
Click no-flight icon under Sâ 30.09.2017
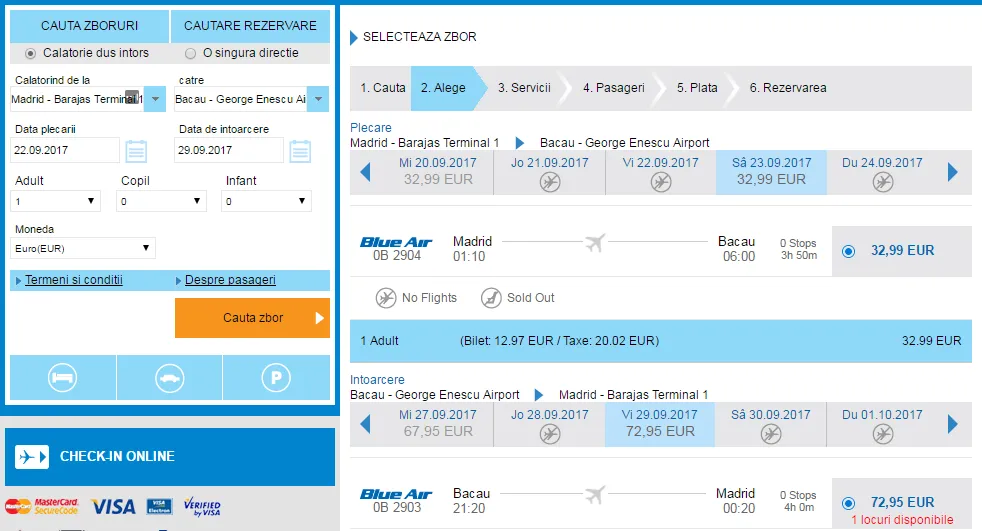(x=771, y=434)
